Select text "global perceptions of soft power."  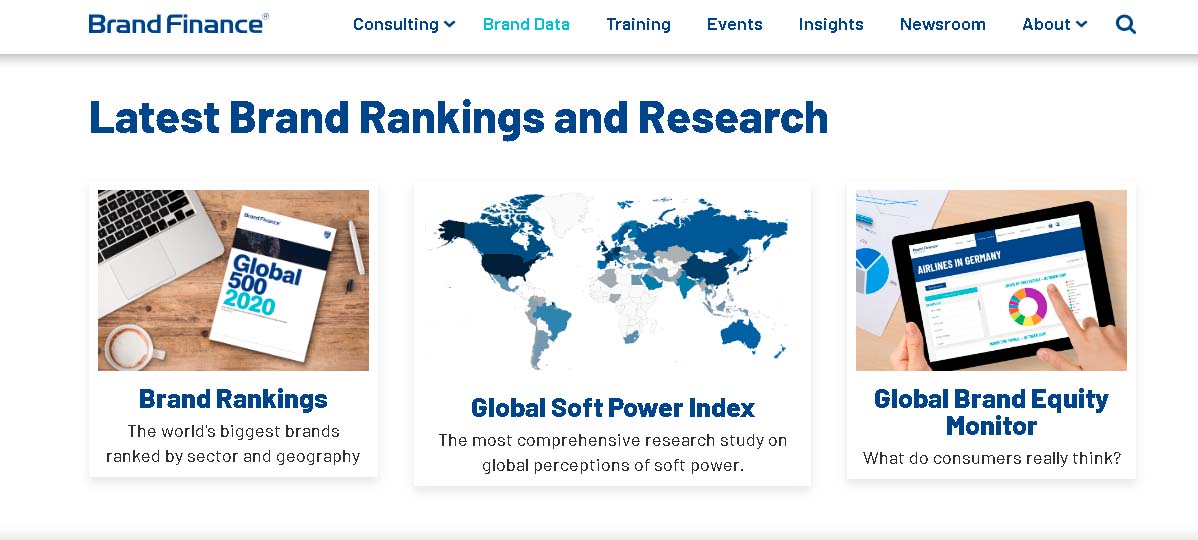click(613, 465)
